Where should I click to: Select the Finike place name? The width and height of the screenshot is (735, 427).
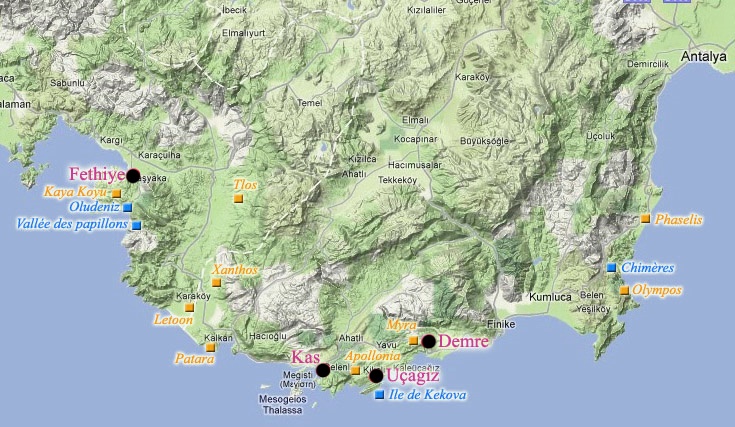(501, 324)
